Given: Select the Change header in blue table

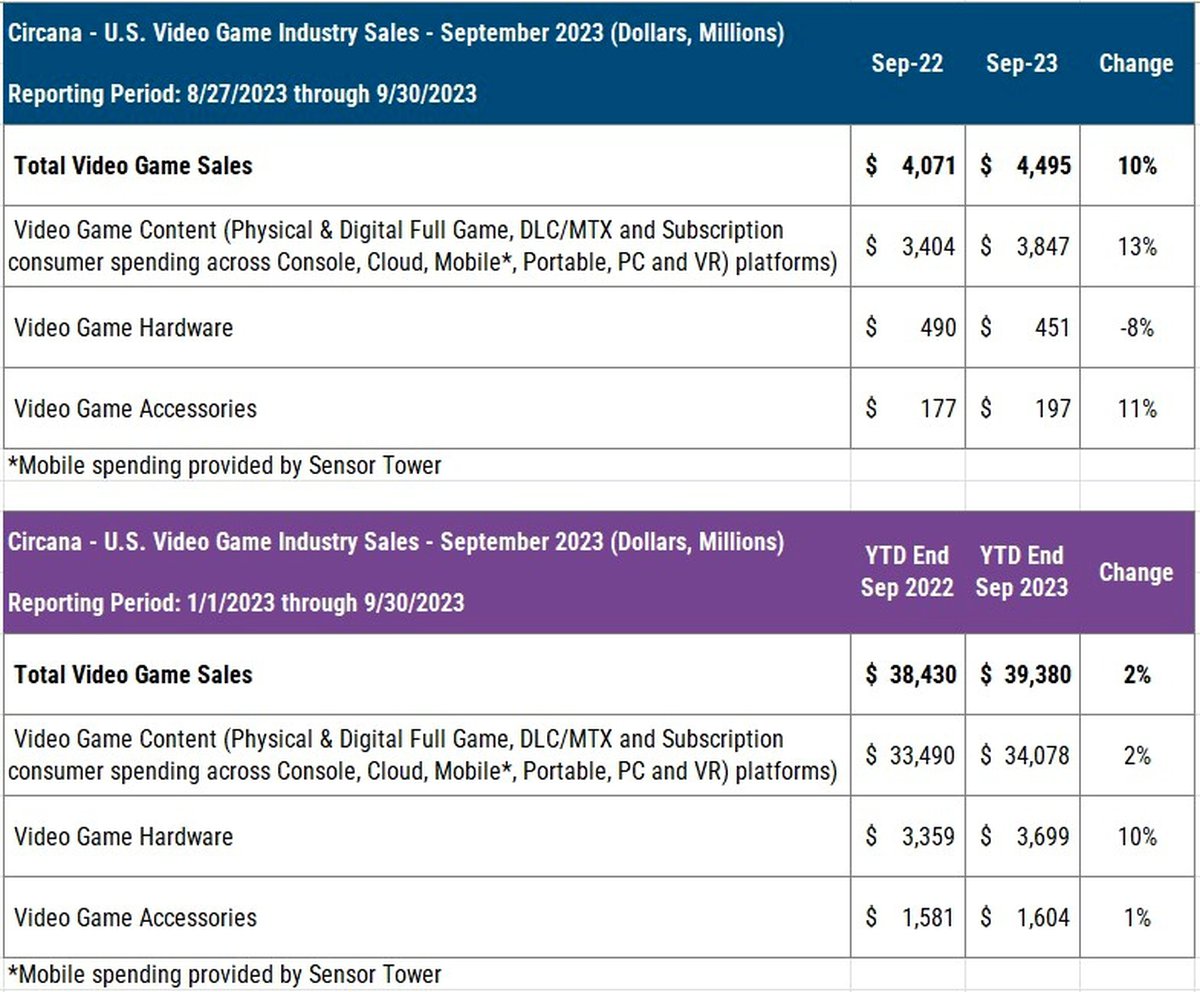Looking at the screenshot, I should click(1136, 63).
